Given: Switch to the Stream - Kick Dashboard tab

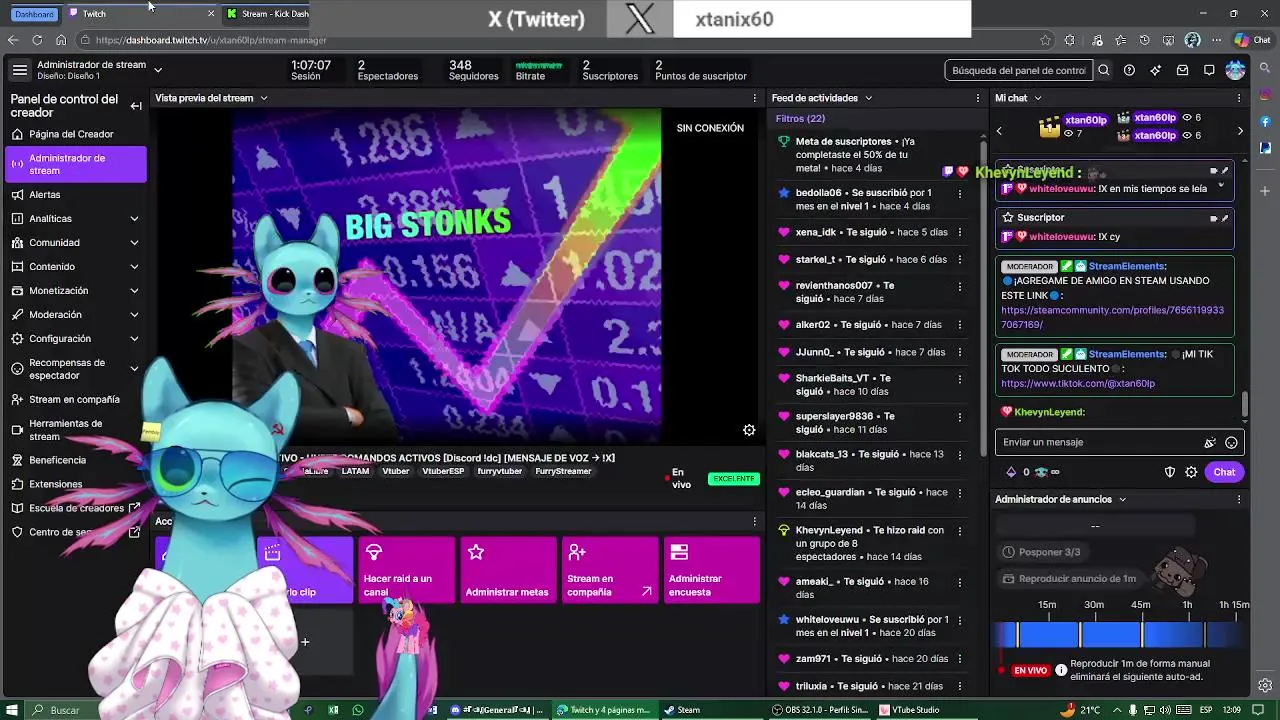Looking at the screenshot, I should 266,14.
